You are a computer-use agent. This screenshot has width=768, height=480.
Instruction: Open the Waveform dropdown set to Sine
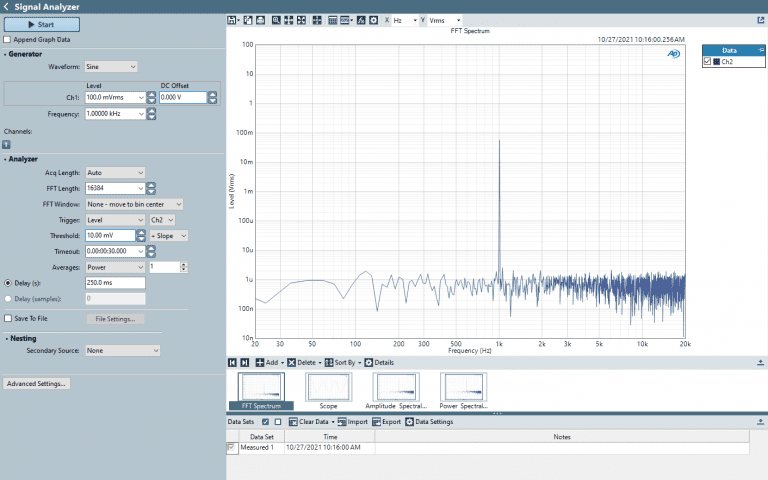pos(111,67)
